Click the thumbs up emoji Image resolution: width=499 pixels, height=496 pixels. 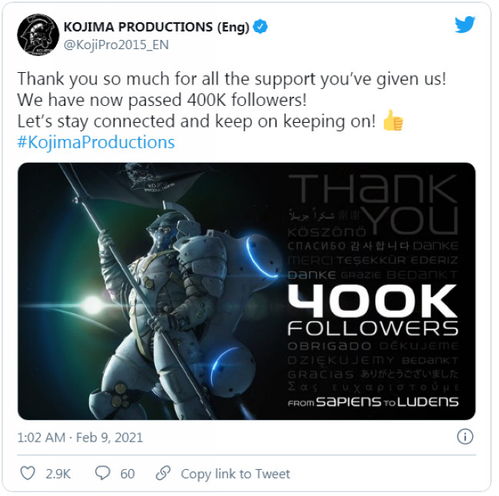(x=393, y=121)
